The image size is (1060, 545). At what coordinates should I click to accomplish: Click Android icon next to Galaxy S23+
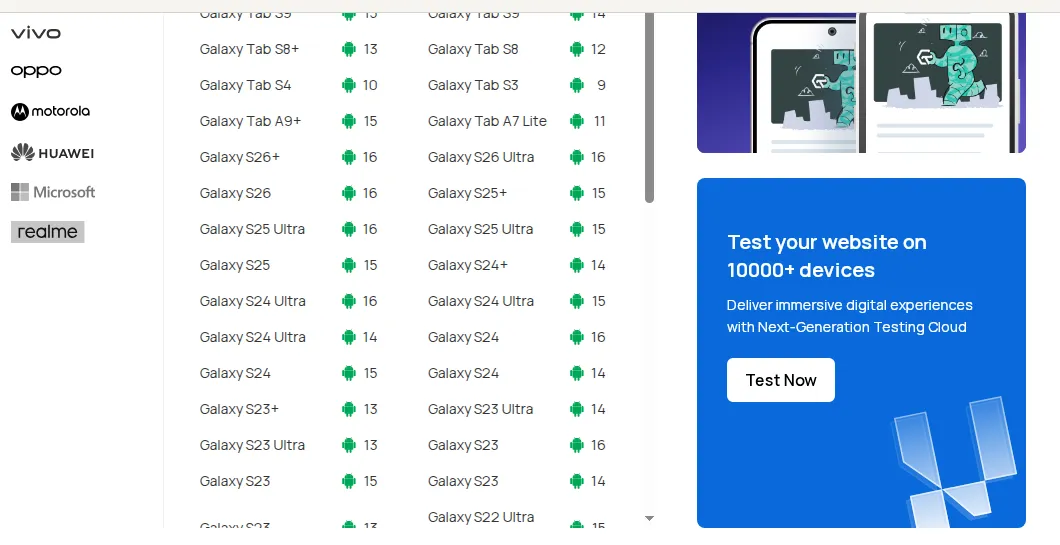tap(349, 409)
